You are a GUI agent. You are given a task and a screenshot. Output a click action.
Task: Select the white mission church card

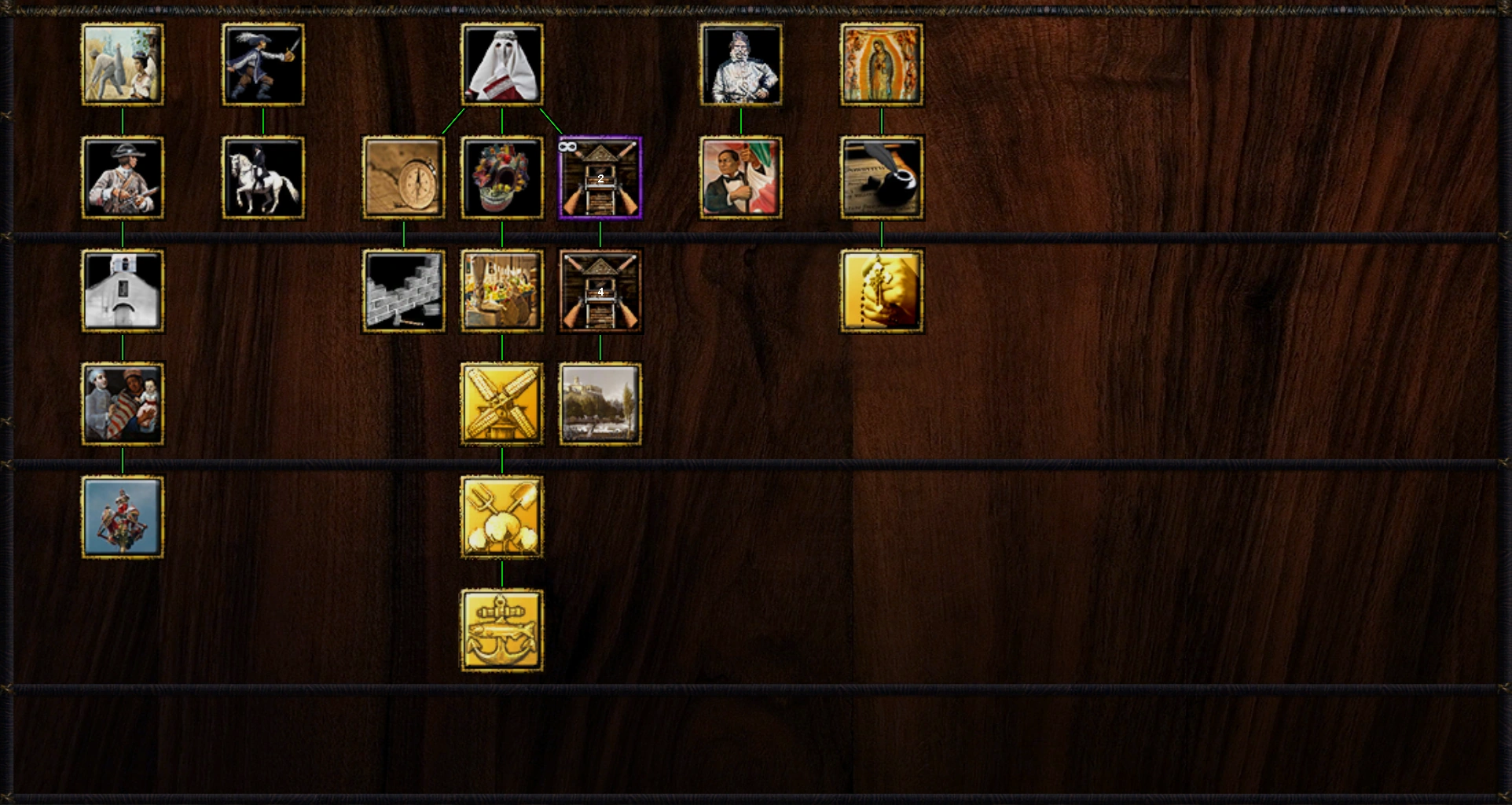(123, 291)
